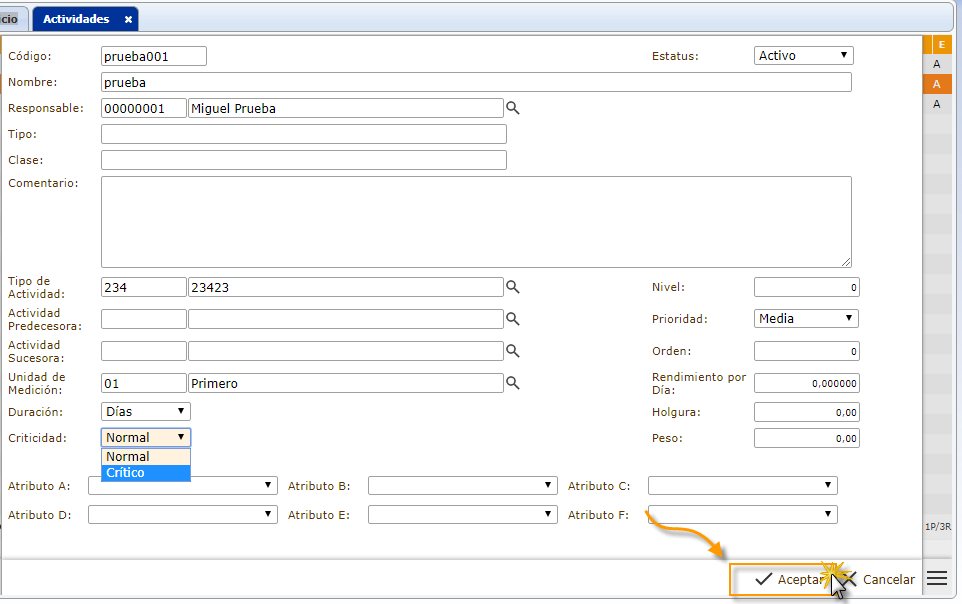Close the Actividades tab with x
962x604 pixels.
click(128, 19)
